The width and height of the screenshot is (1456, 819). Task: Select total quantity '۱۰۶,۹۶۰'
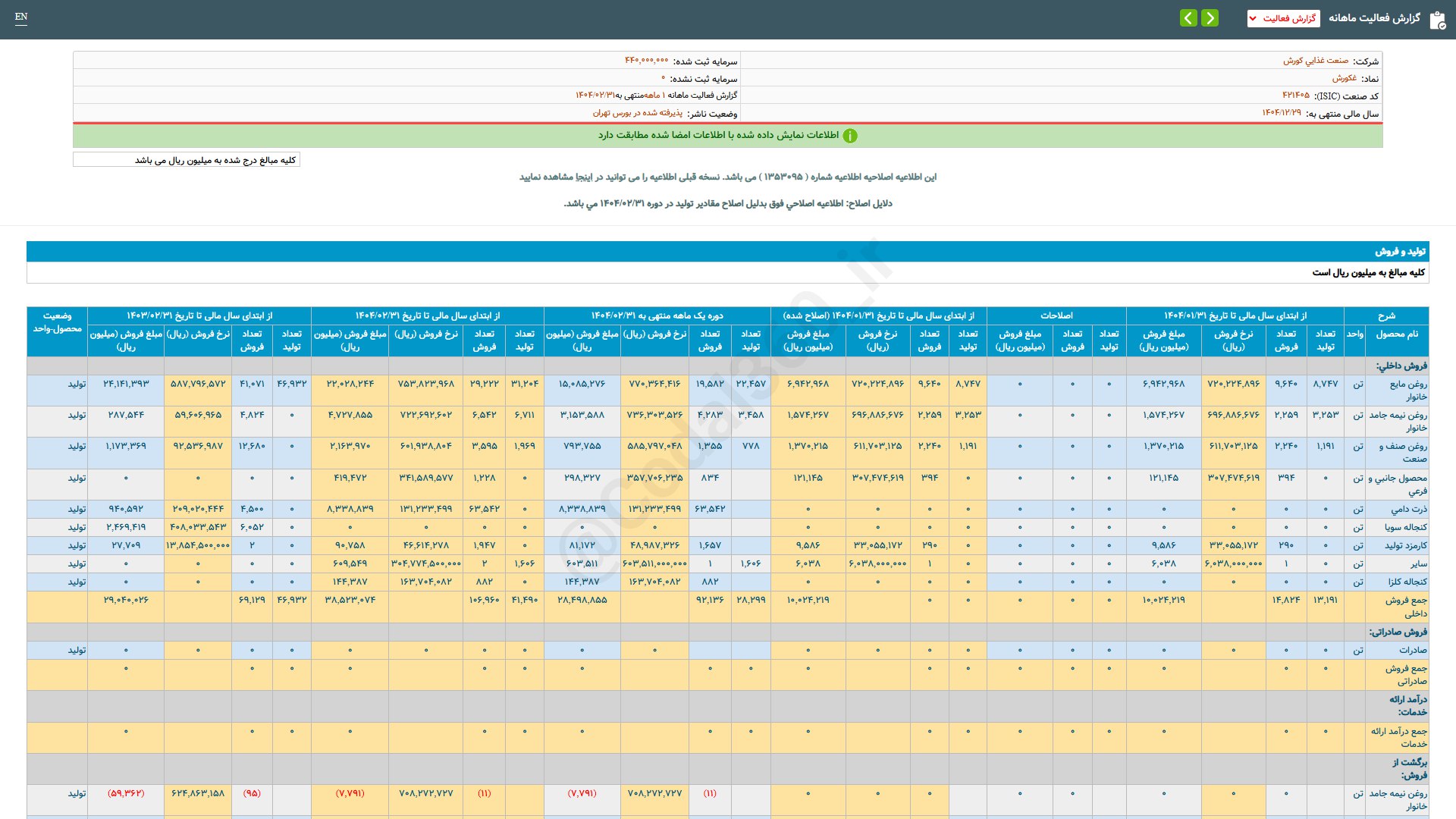coord(484,600)
